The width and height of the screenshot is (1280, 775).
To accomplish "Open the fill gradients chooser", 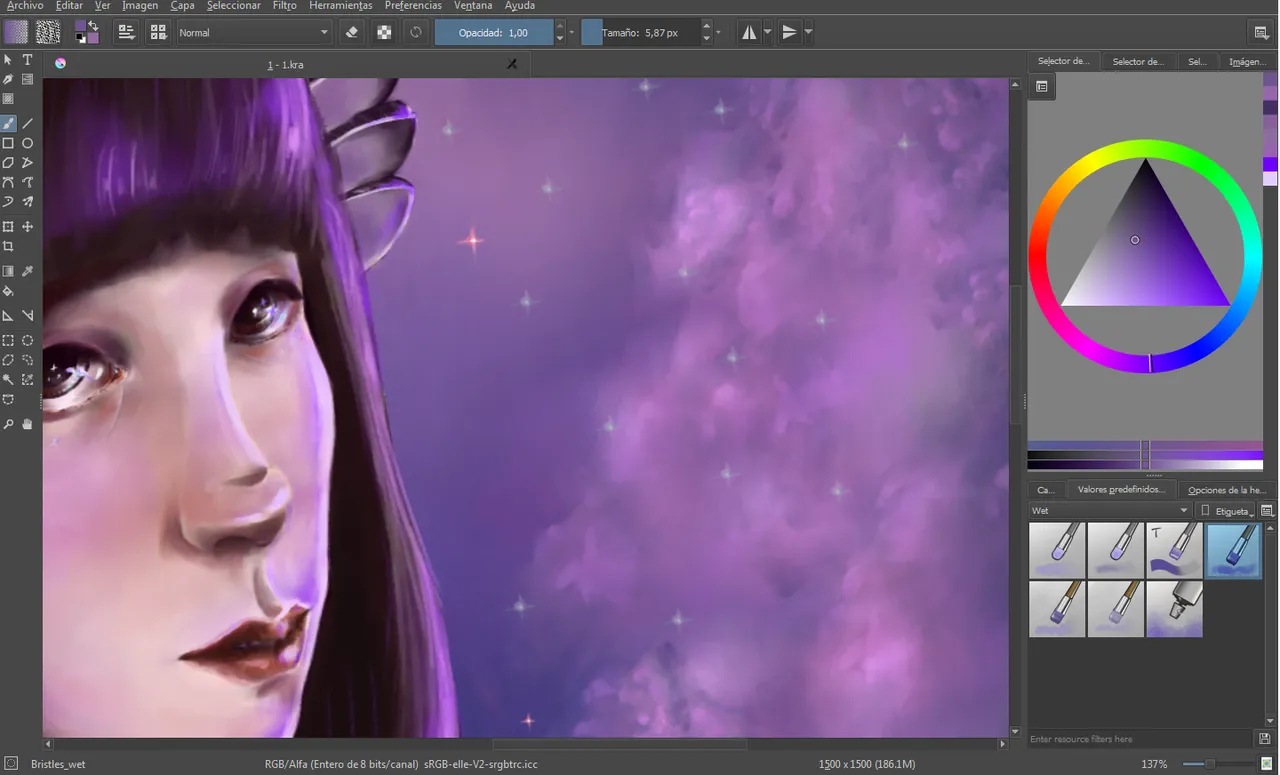I will [15, 32].
